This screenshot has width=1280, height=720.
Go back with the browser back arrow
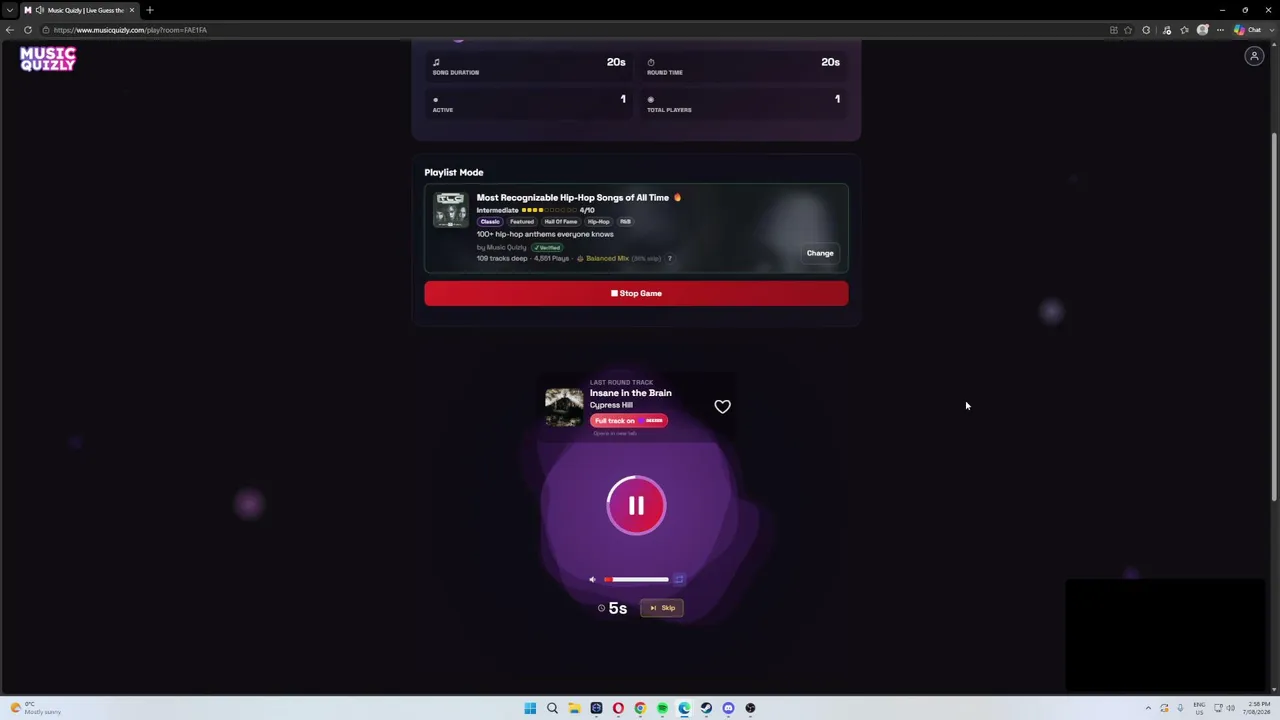point(10,30)
